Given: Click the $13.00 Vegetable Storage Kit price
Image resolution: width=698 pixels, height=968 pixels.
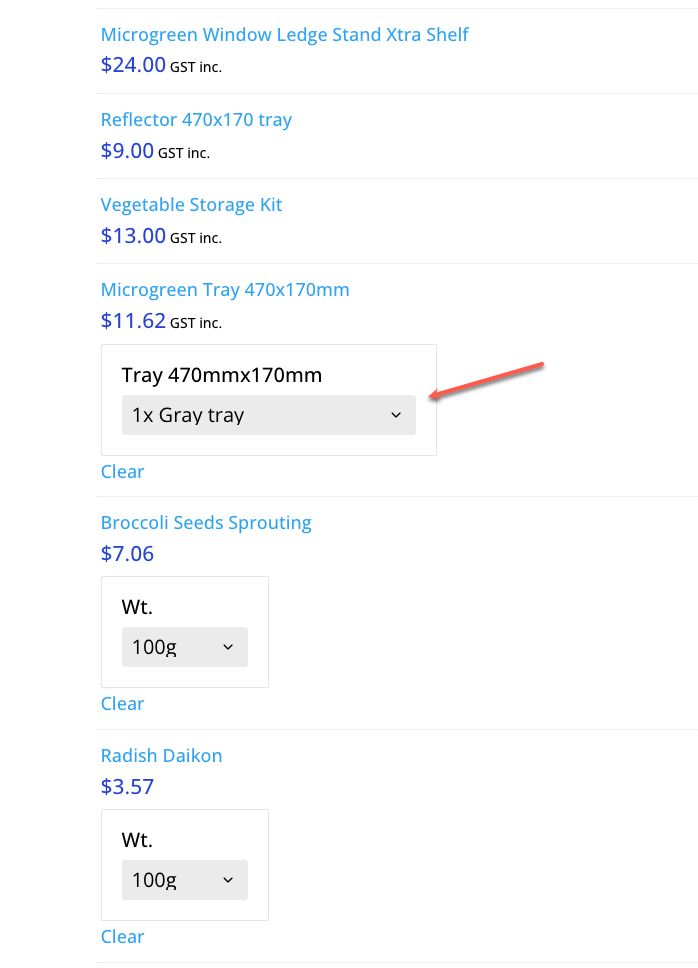Looking at the screenshot, I should pyautogui.click(x=133, y=236).
